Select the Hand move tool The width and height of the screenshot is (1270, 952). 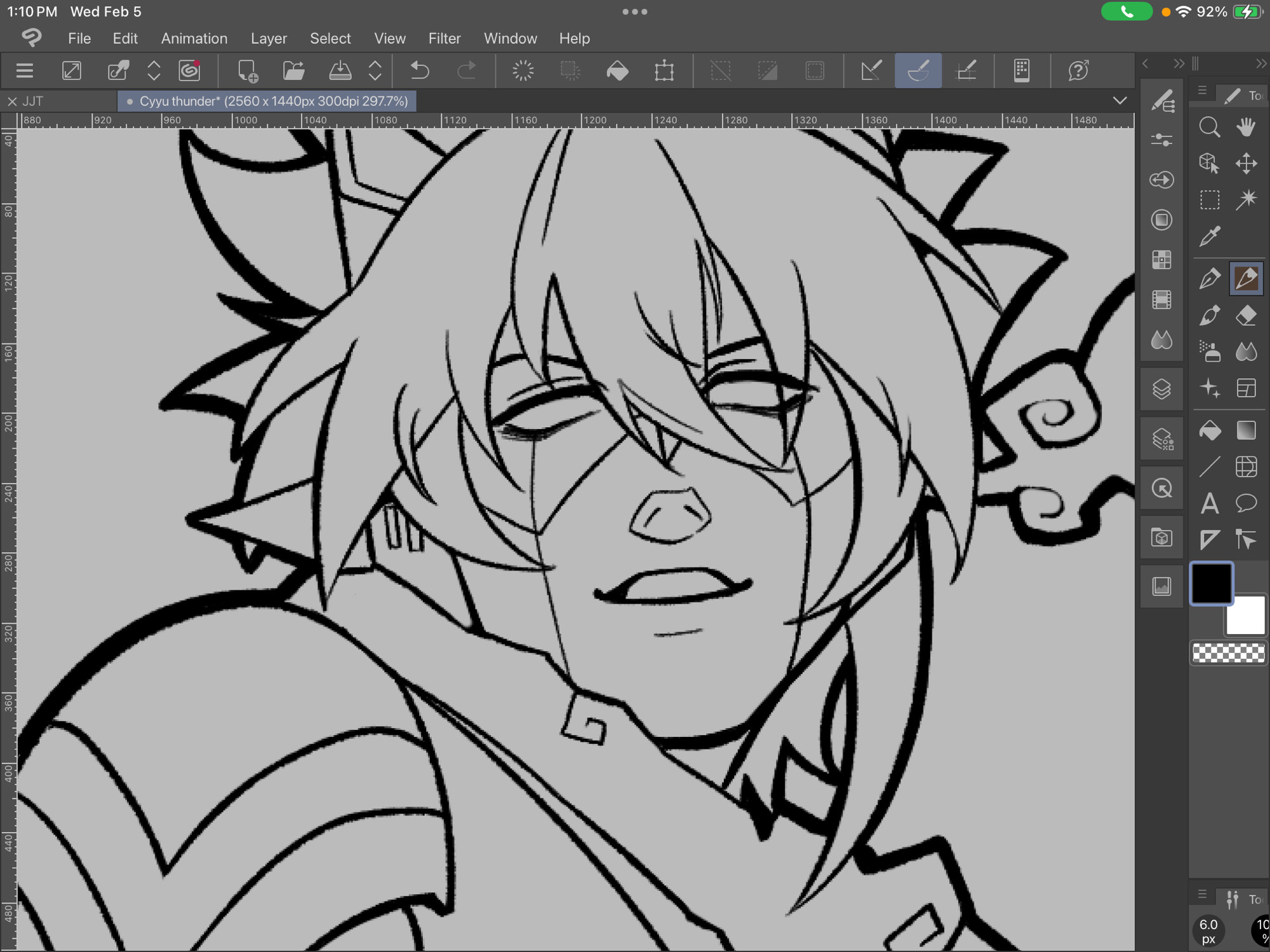(1246, 127)
